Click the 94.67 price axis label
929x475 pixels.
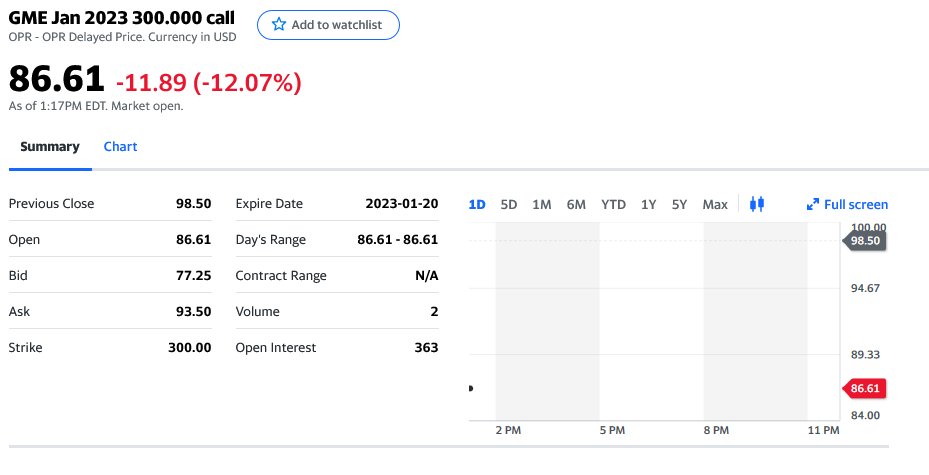pyautogui.click(x=865, y=288)
